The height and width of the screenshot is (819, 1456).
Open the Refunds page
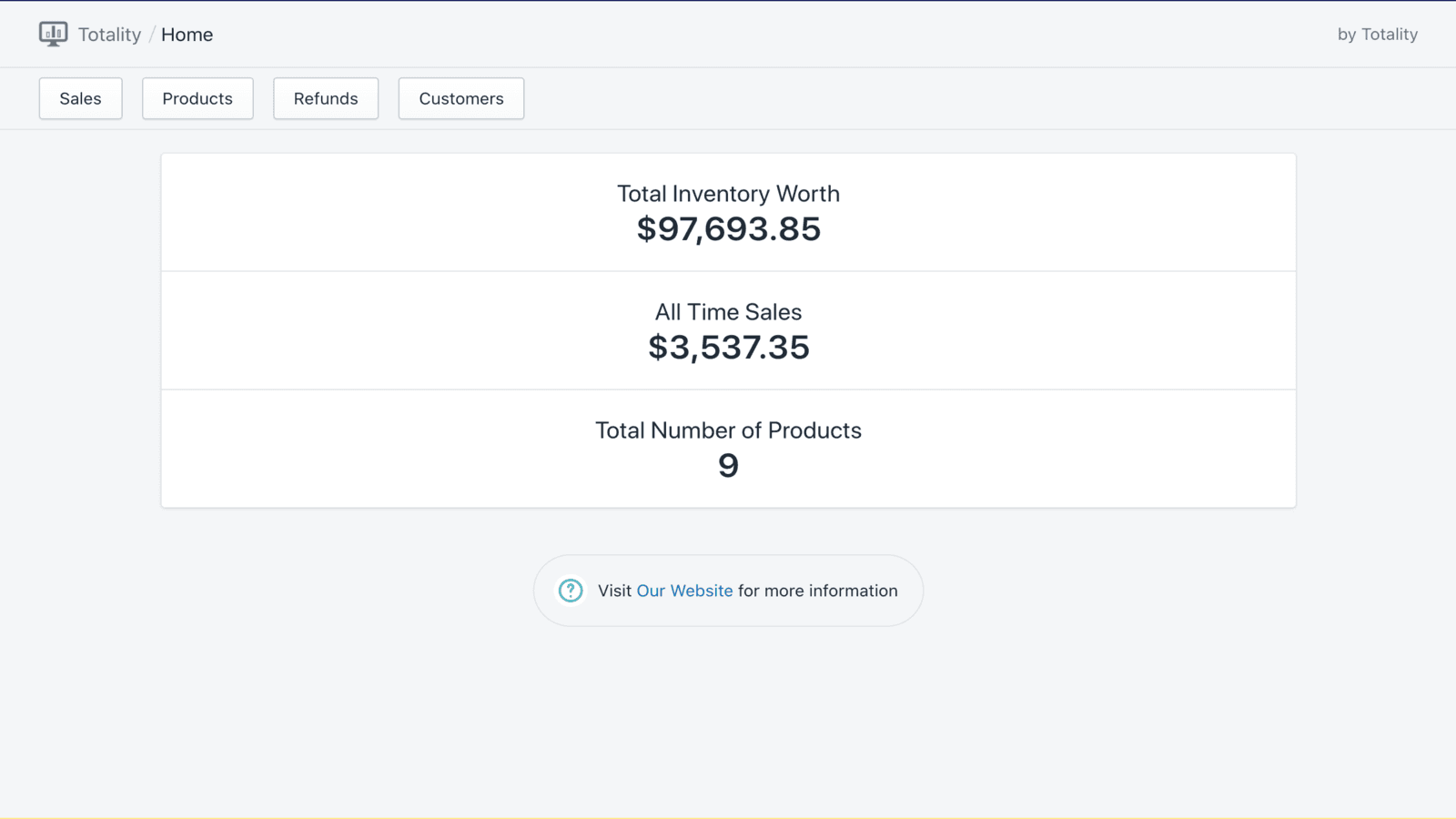coord(326,98)
